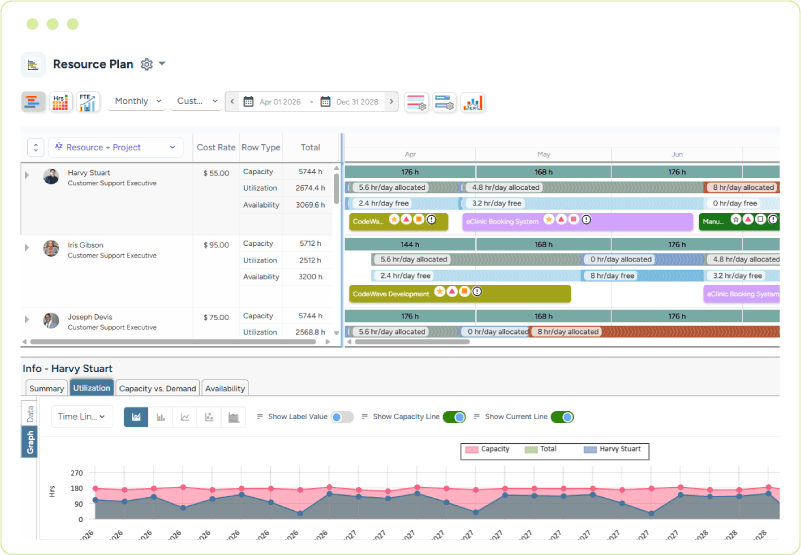Click the square icon on eClinic Booking System bar

pyautogui.click(x=574, y=219)
